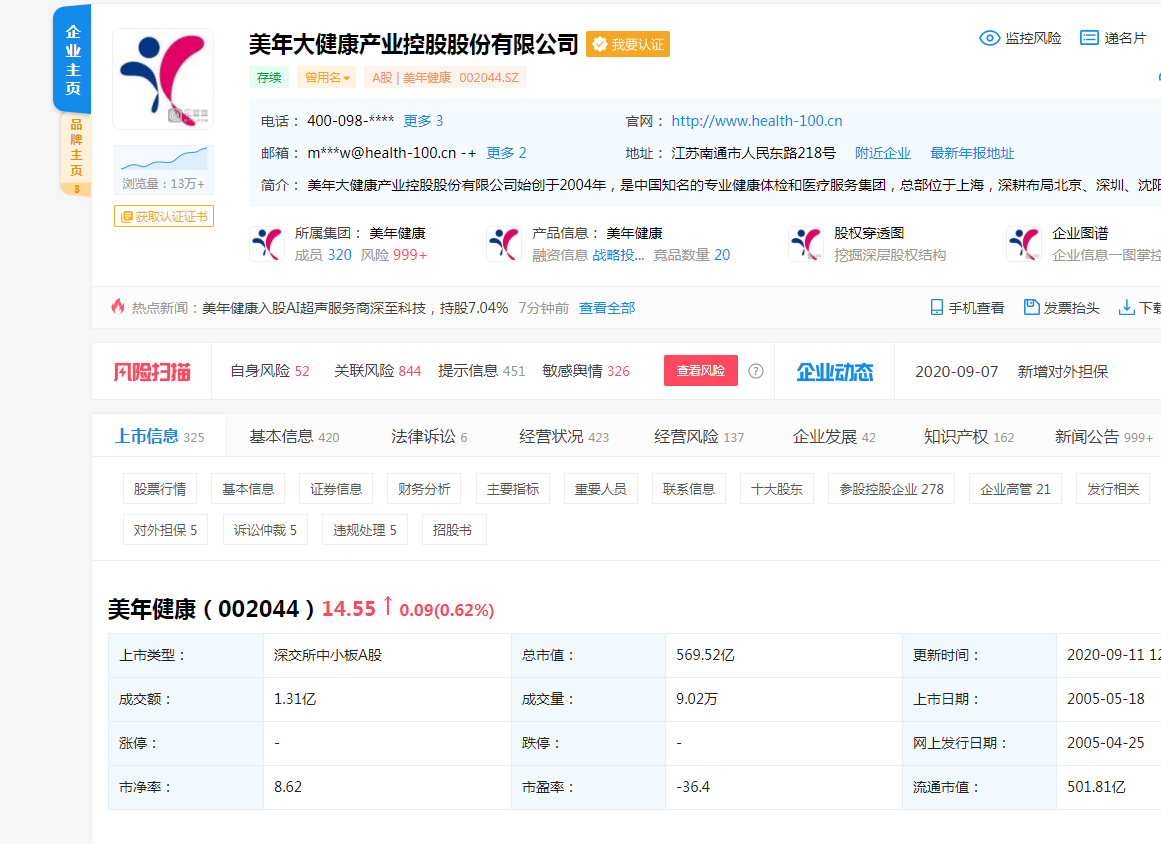Open the health-100.cn website link
The width and height of the screenshot is (1161, 844).
[757, 121]
